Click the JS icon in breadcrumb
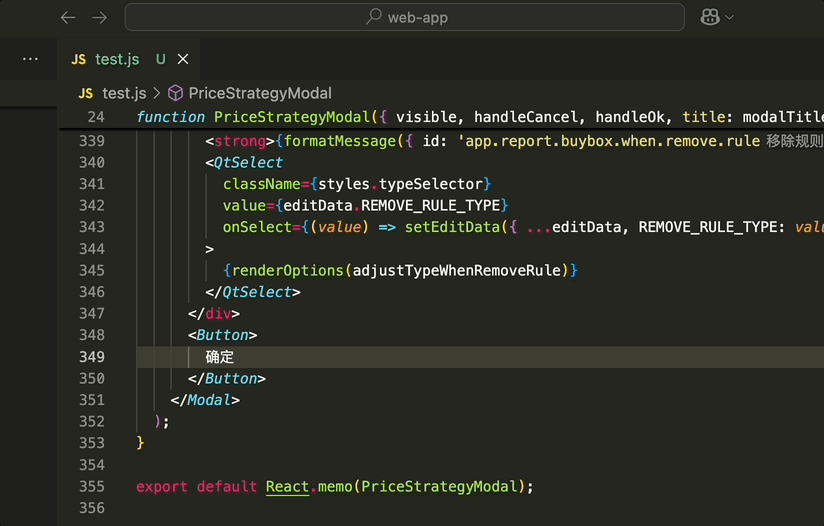 pos(86,94)
